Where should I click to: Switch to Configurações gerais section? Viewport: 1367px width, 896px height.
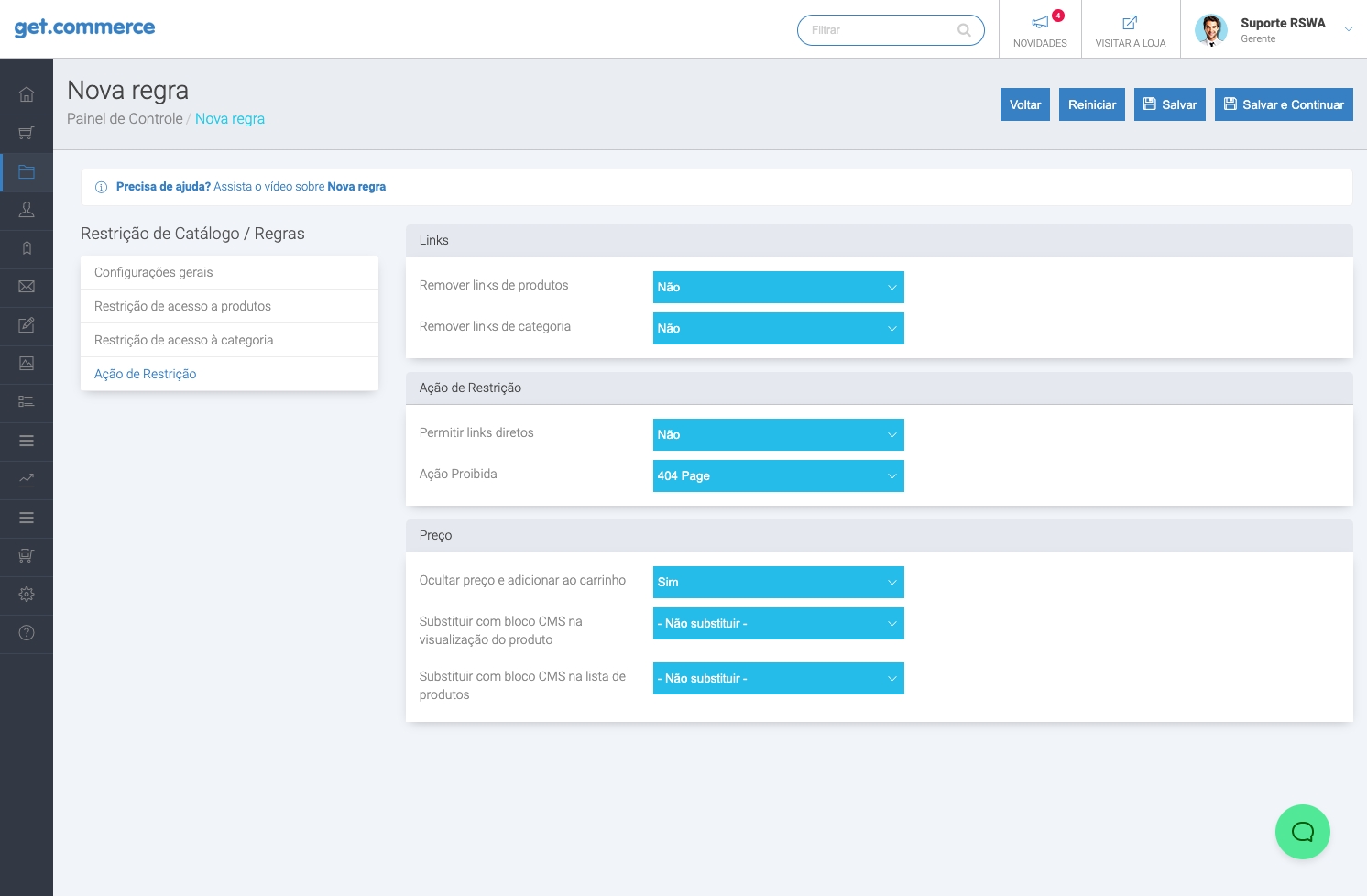(x=154, y=272)
